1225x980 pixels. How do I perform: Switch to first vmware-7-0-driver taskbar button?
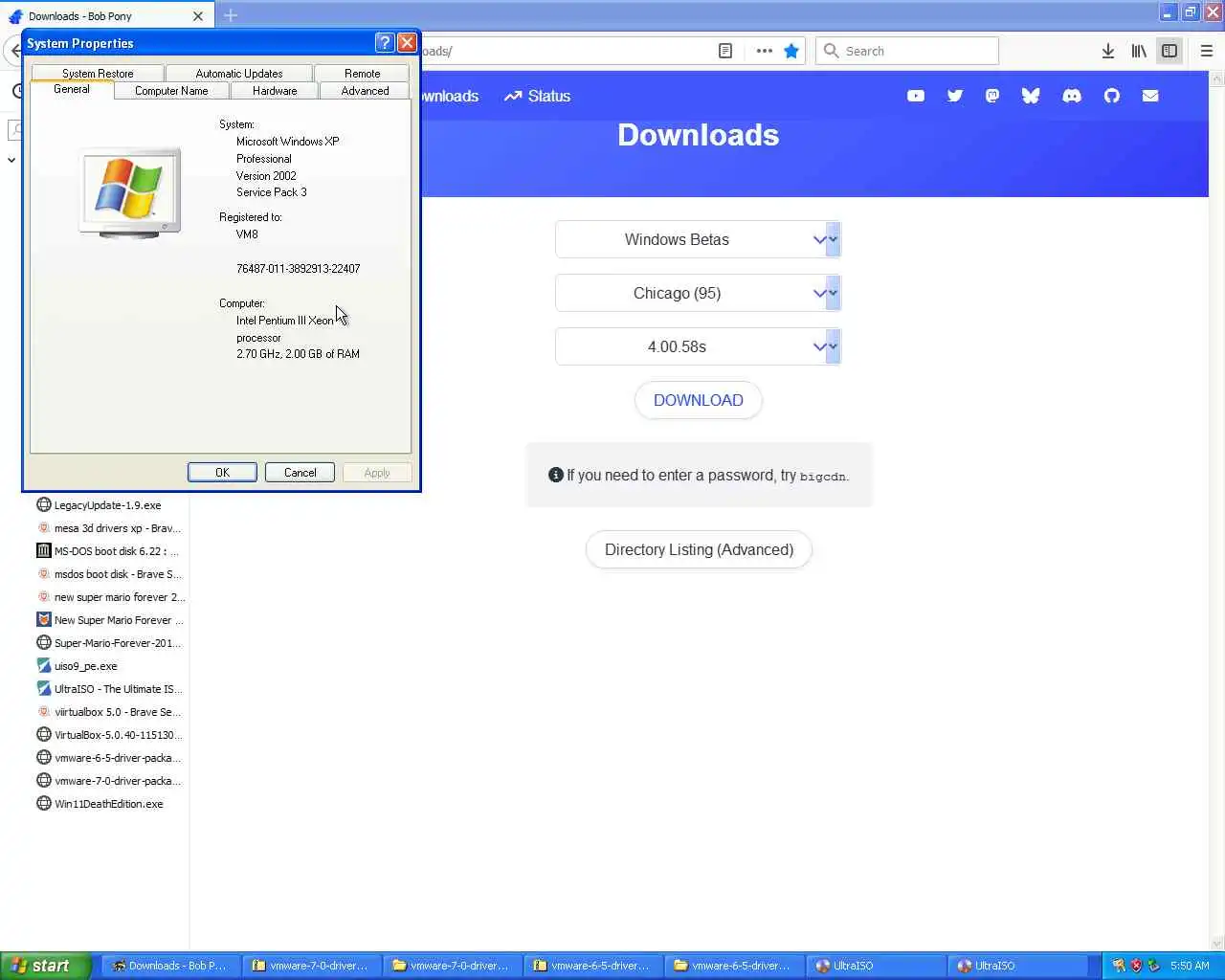pos(310,966)
